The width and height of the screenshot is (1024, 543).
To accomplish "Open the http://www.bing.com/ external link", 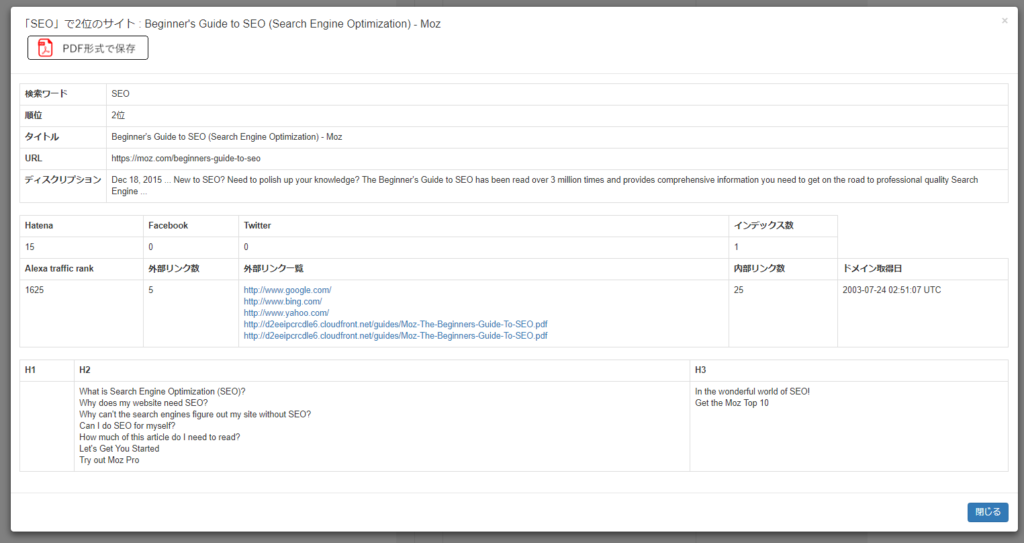I will tap(283, 301).
